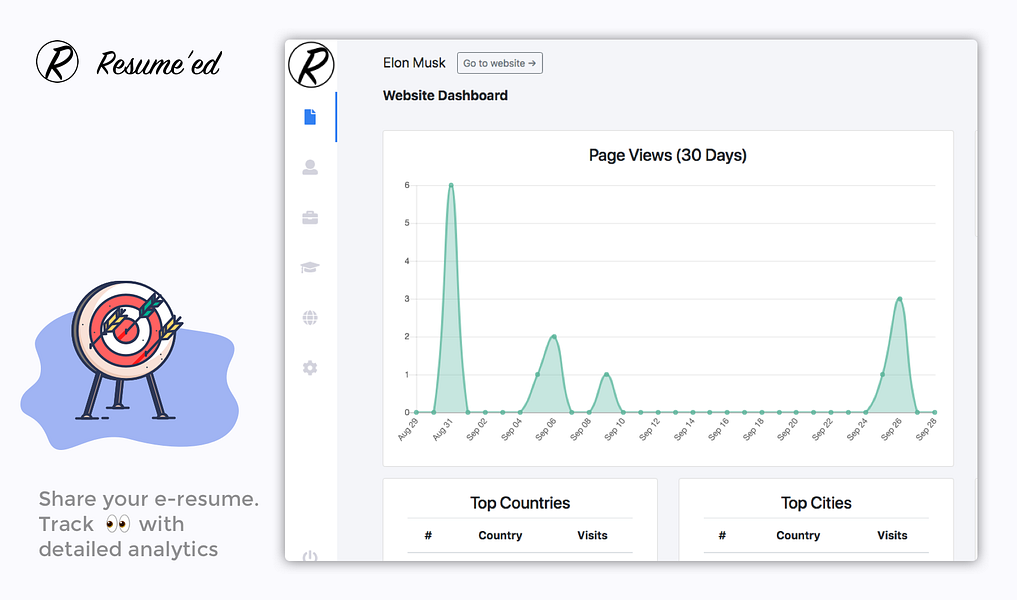Select the Aug 31 peak data point
This screenshot has width=1017, height=600.
coord(451,186)
